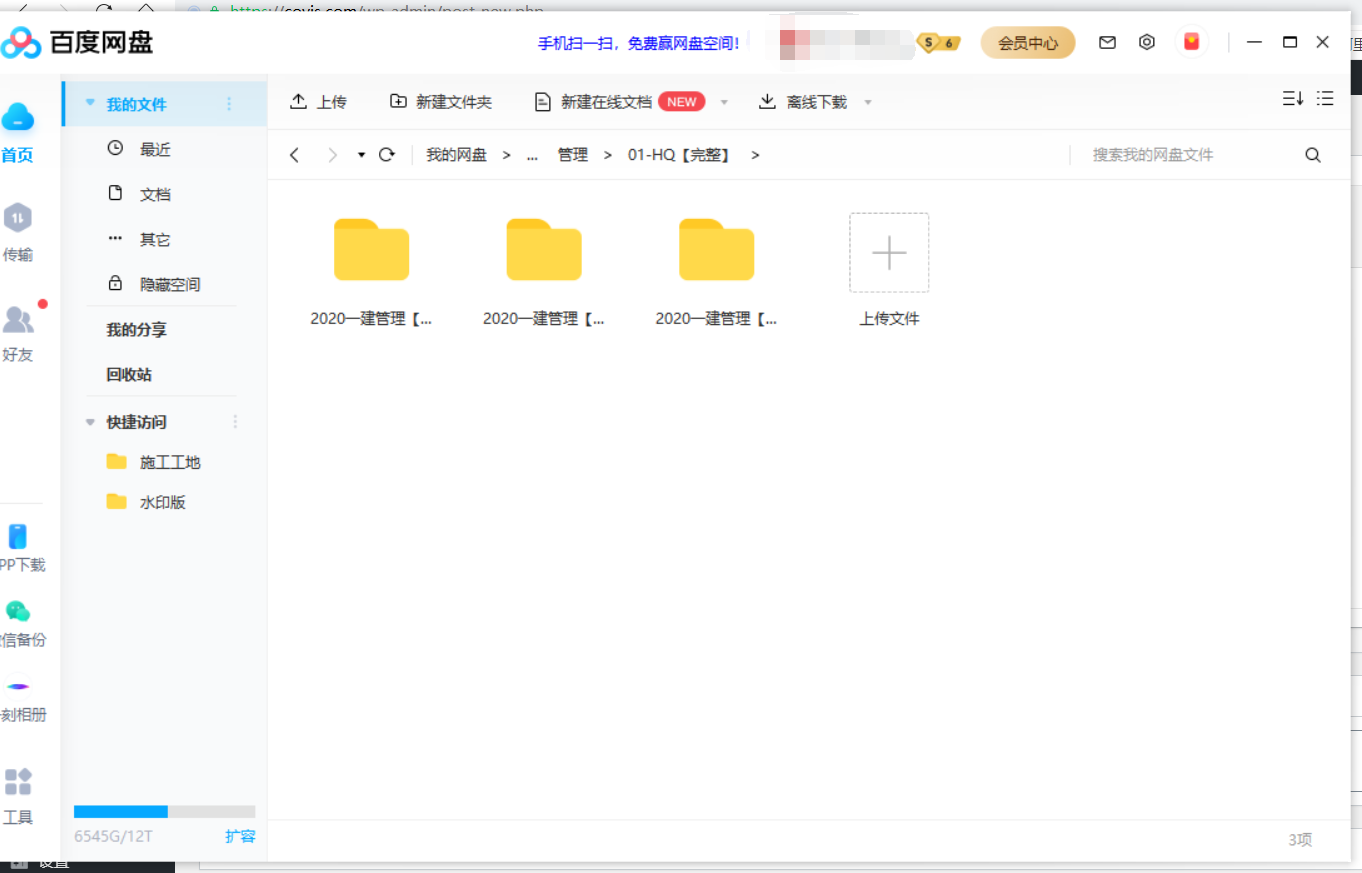Image resolution: width=1362 pixels, height=873 pixels.
Task: Collapse the 快捷访问 section
Action: click(x=91, y=423)
